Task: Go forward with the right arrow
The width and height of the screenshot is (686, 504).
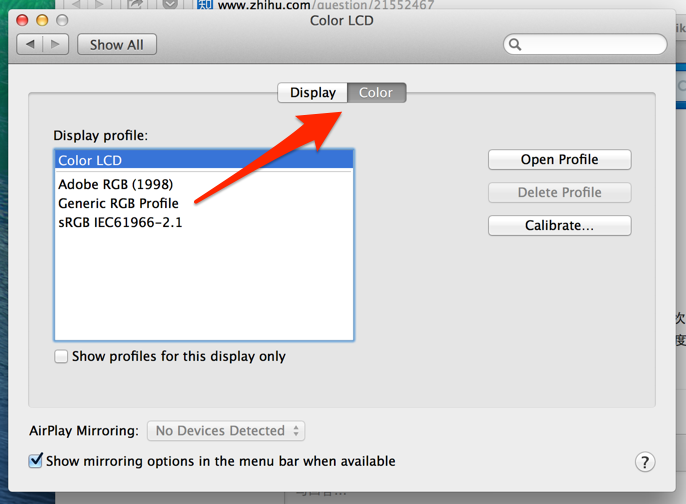Action: tap(56, 44)
